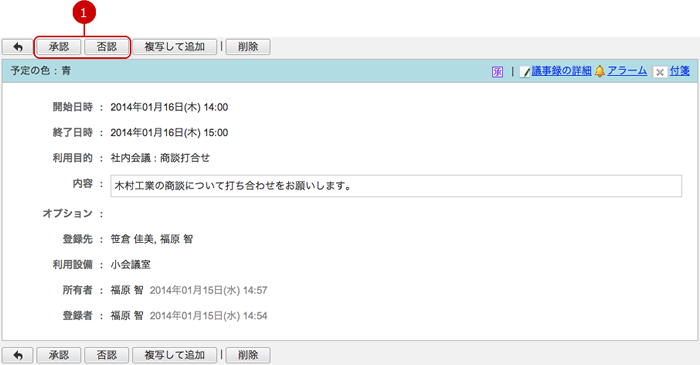Image resolution: width=700 pixels, height=365 pixels.
Task: Click the 内容 text box about 木村工業
Action: tap(396, 186)
